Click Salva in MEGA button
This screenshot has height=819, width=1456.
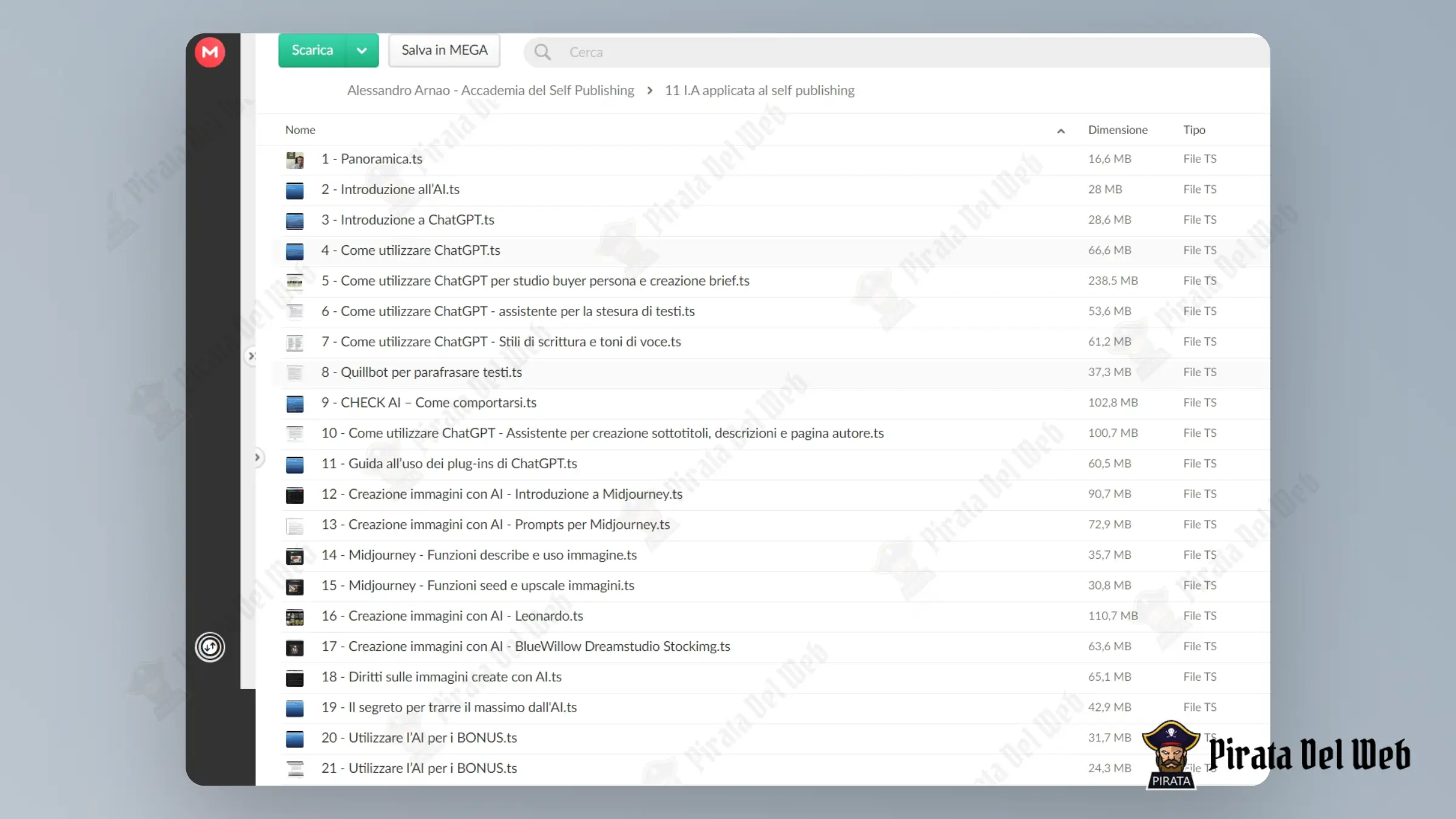444,50
